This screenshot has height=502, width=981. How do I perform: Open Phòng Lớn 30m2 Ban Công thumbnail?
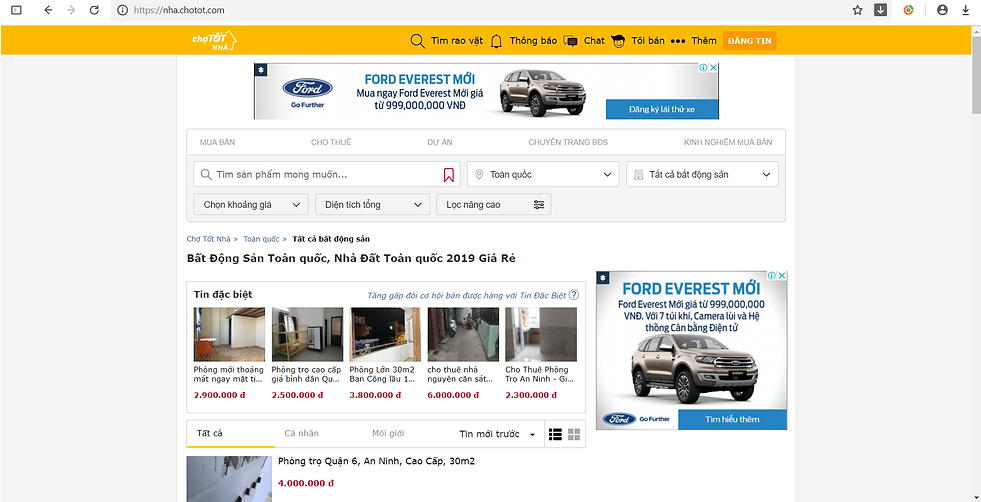pos(385,334)
